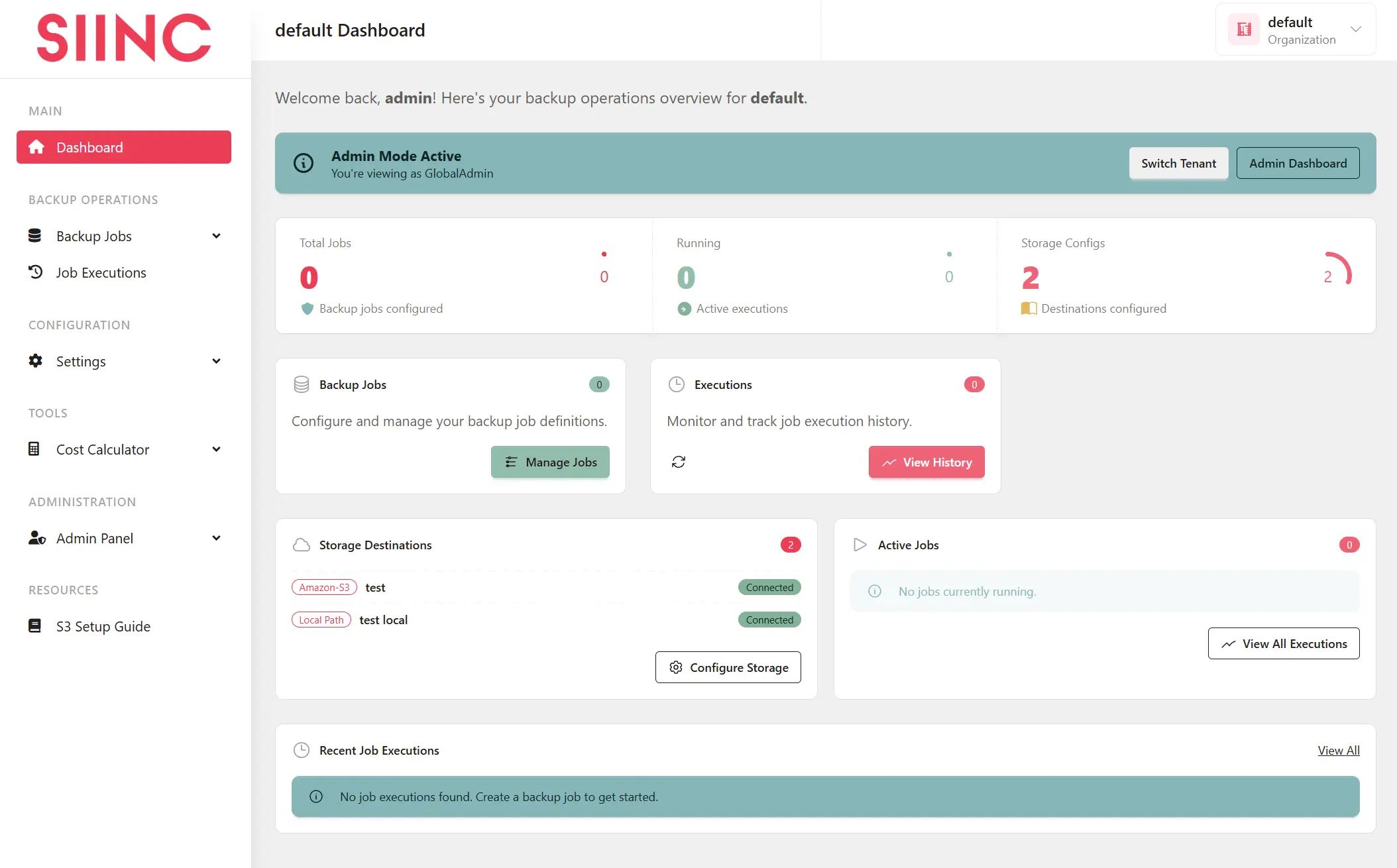Click the organization building icon at top right
1397x868 pixels.
click(1244, 29)
